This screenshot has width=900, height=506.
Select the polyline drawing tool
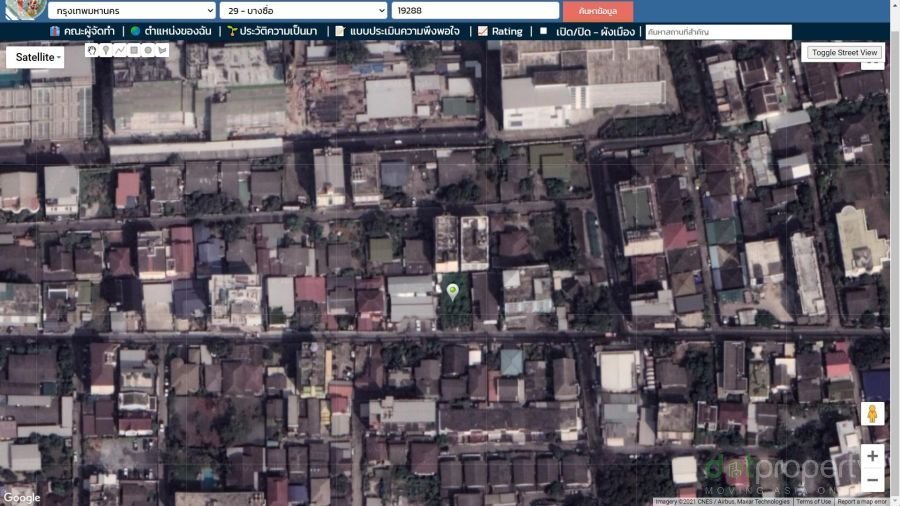point(120,50)
